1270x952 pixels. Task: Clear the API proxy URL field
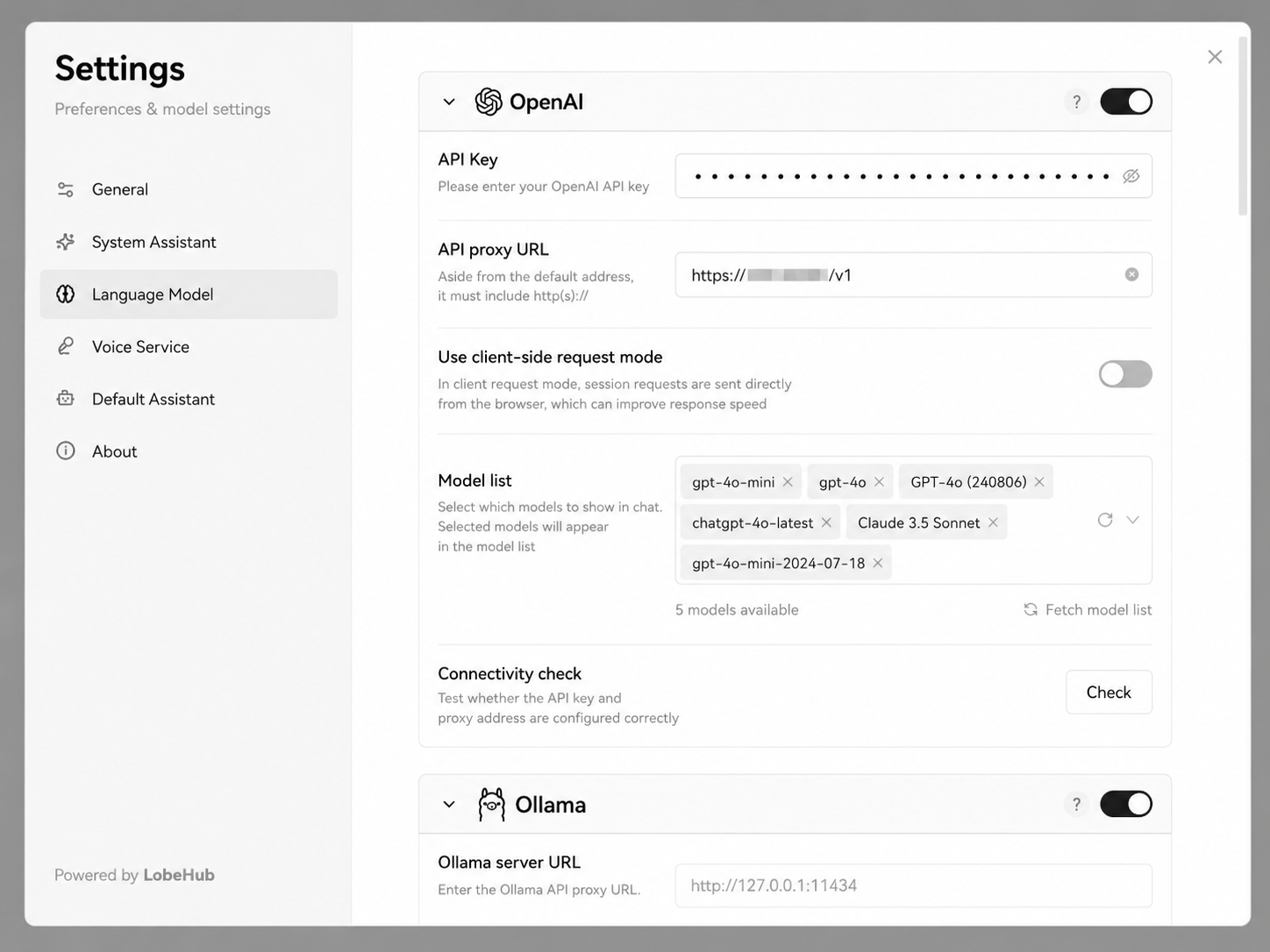pyautogui.click(x=1131, y=274)
